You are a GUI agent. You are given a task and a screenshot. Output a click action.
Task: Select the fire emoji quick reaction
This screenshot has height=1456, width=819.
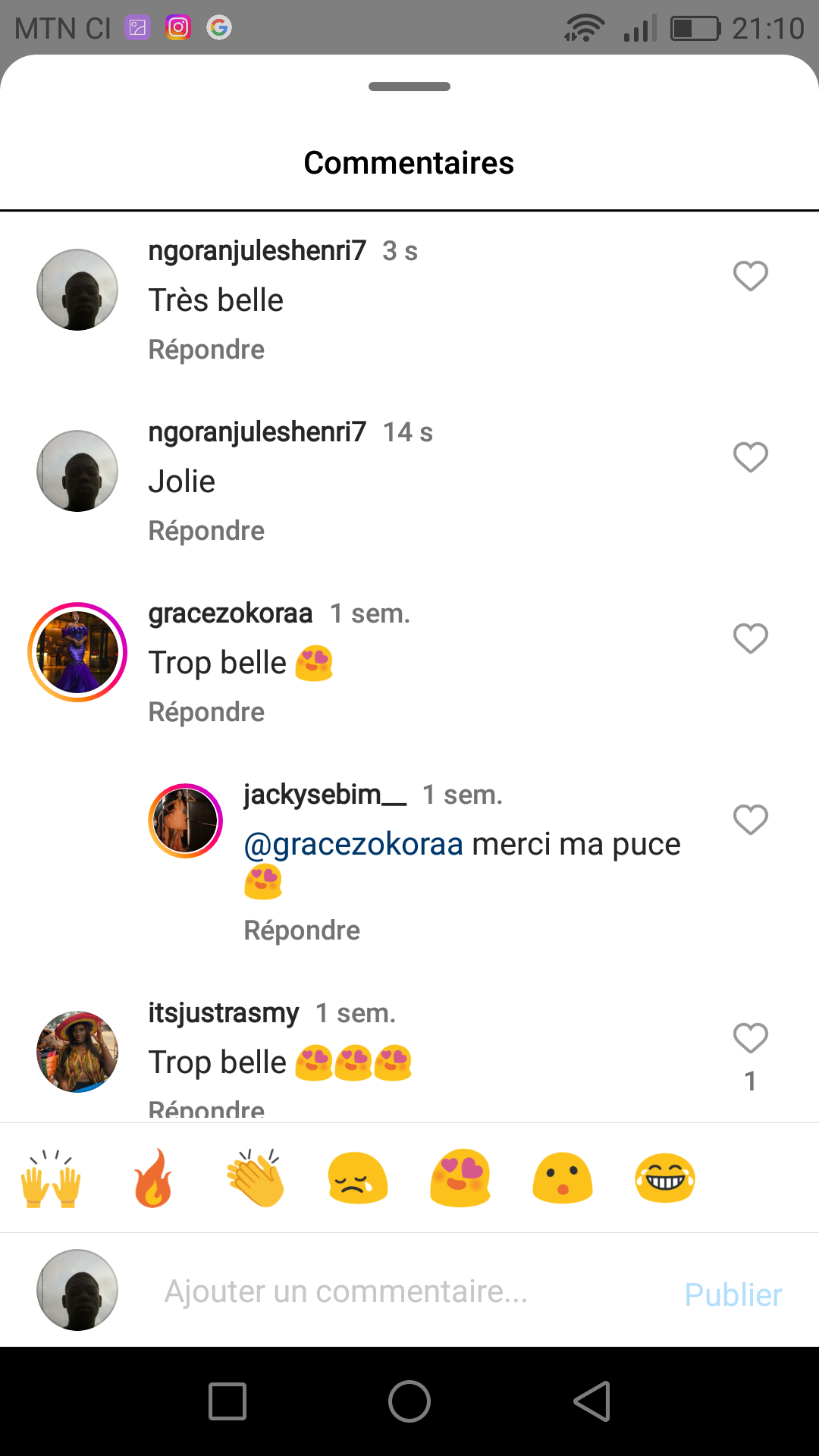pyautogui.click(x=153, y=1178)
